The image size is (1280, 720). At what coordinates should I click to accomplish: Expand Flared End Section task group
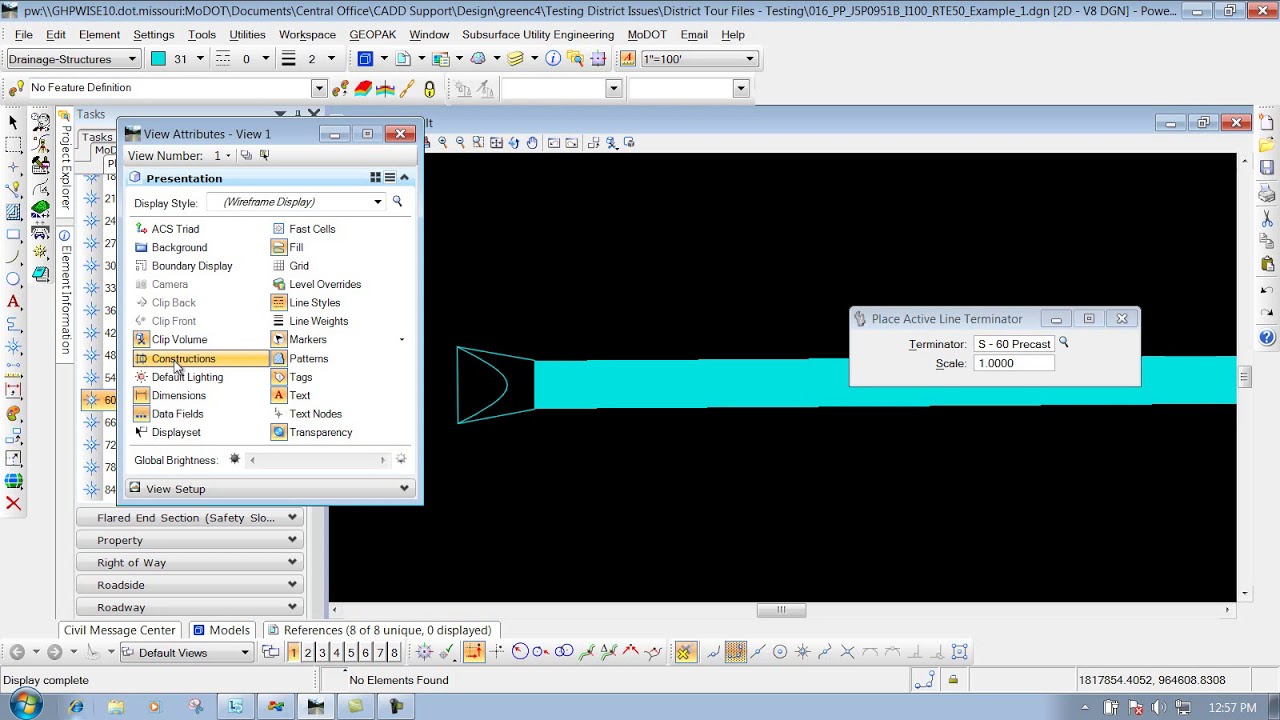tap(190, 518)
